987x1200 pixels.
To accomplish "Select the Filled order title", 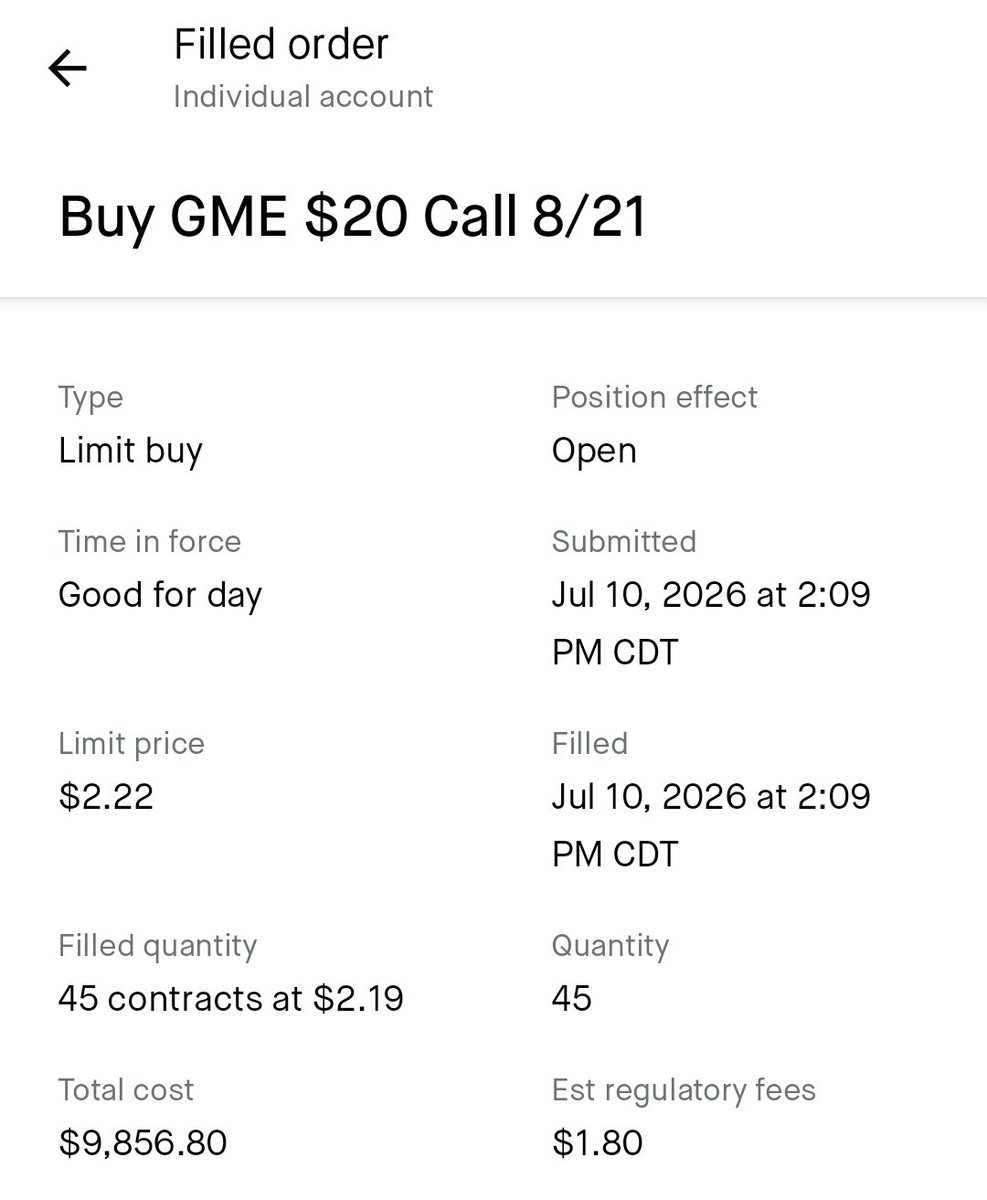I will coord(281,44).
